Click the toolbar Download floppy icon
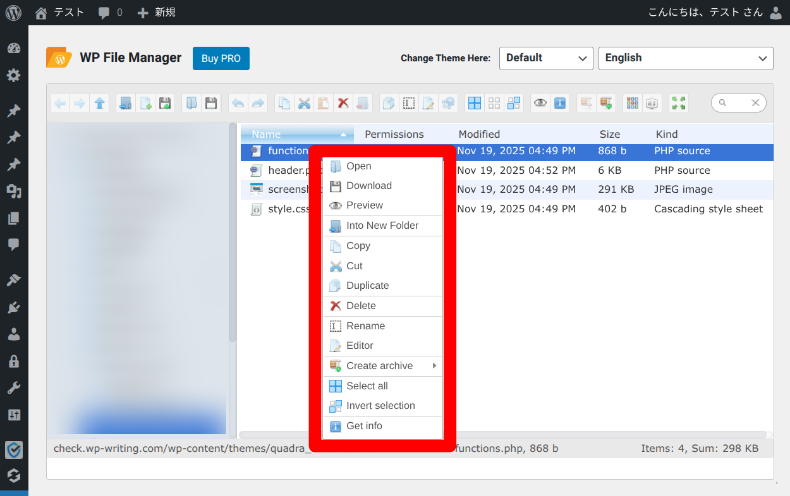The height and width of the screenshot is (496, 790). (211, 104)
